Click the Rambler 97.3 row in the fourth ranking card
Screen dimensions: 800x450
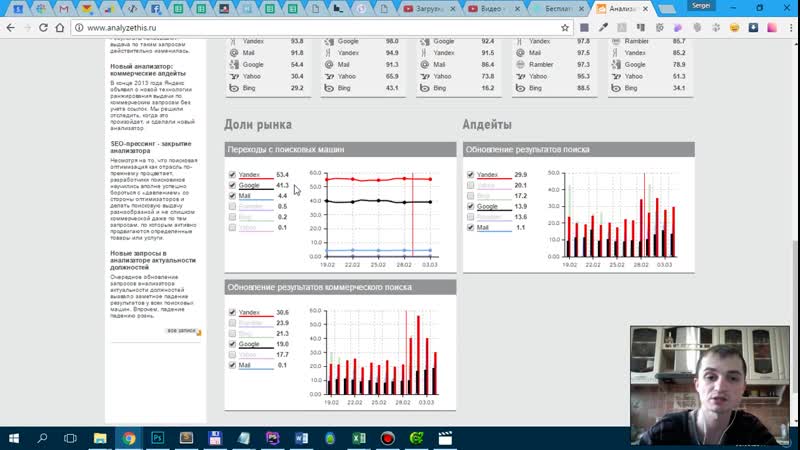554,64
